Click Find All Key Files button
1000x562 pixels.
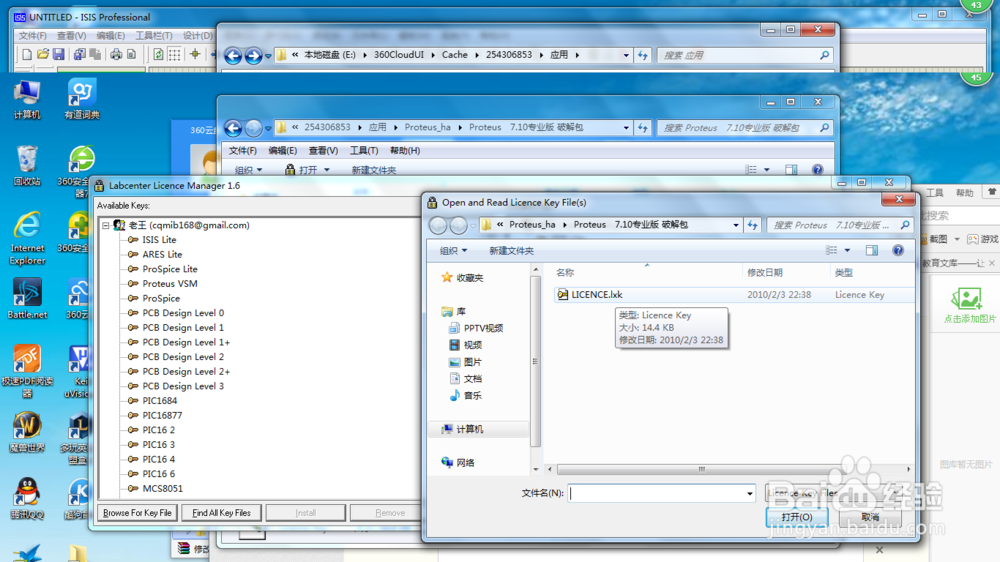[x=221, y=513]
